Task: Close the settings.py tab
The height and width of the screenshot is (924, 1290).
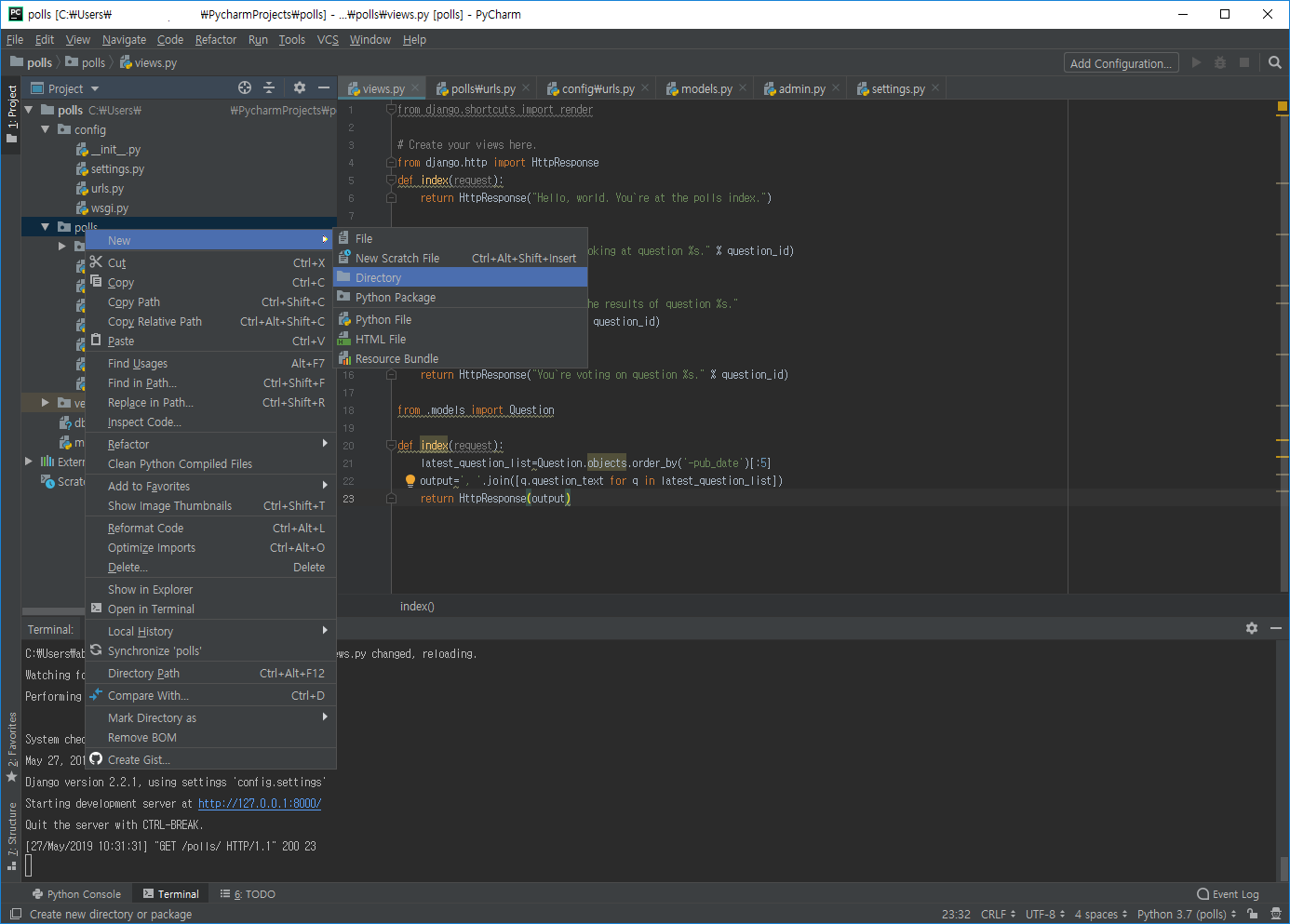Action: (x=935, y=87)
